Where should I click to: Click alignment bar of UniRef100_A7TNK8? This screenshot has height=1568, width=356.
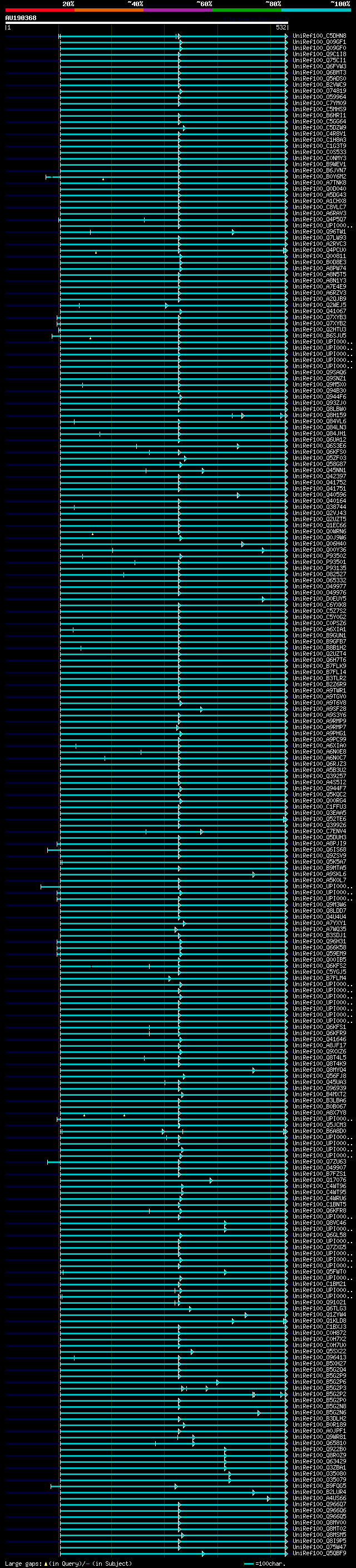pyautogui.click(x=174, y=183)
